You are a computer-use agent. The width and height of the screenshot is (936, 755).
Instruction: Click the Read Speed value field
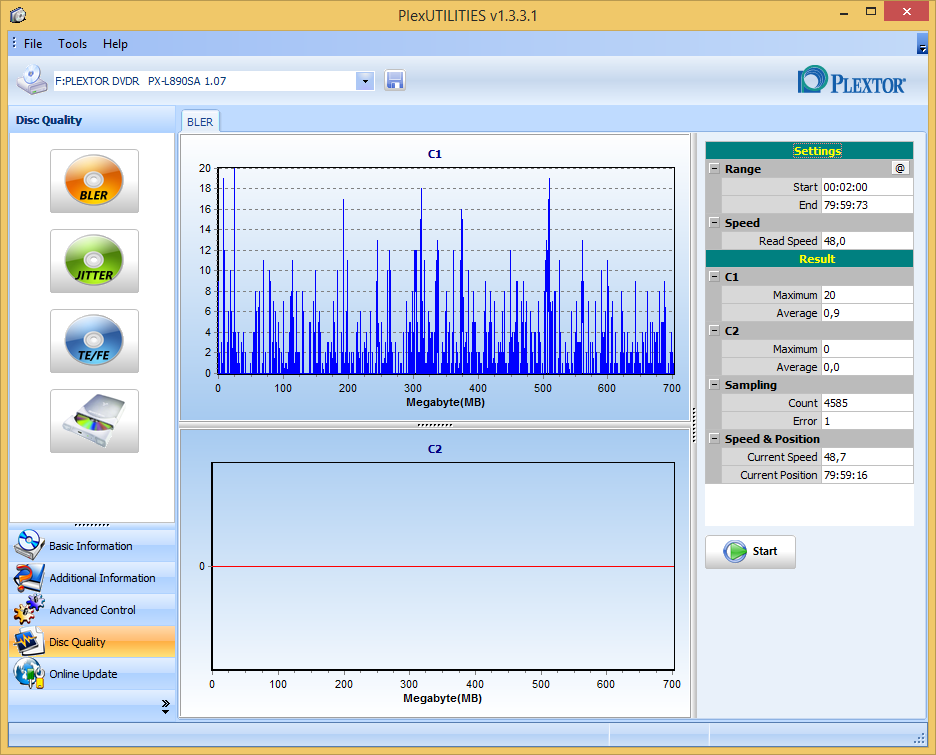coord(867,241)
